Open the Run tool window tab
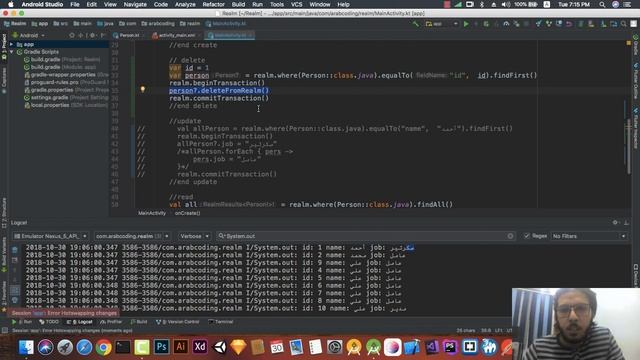 click(22, 322)
